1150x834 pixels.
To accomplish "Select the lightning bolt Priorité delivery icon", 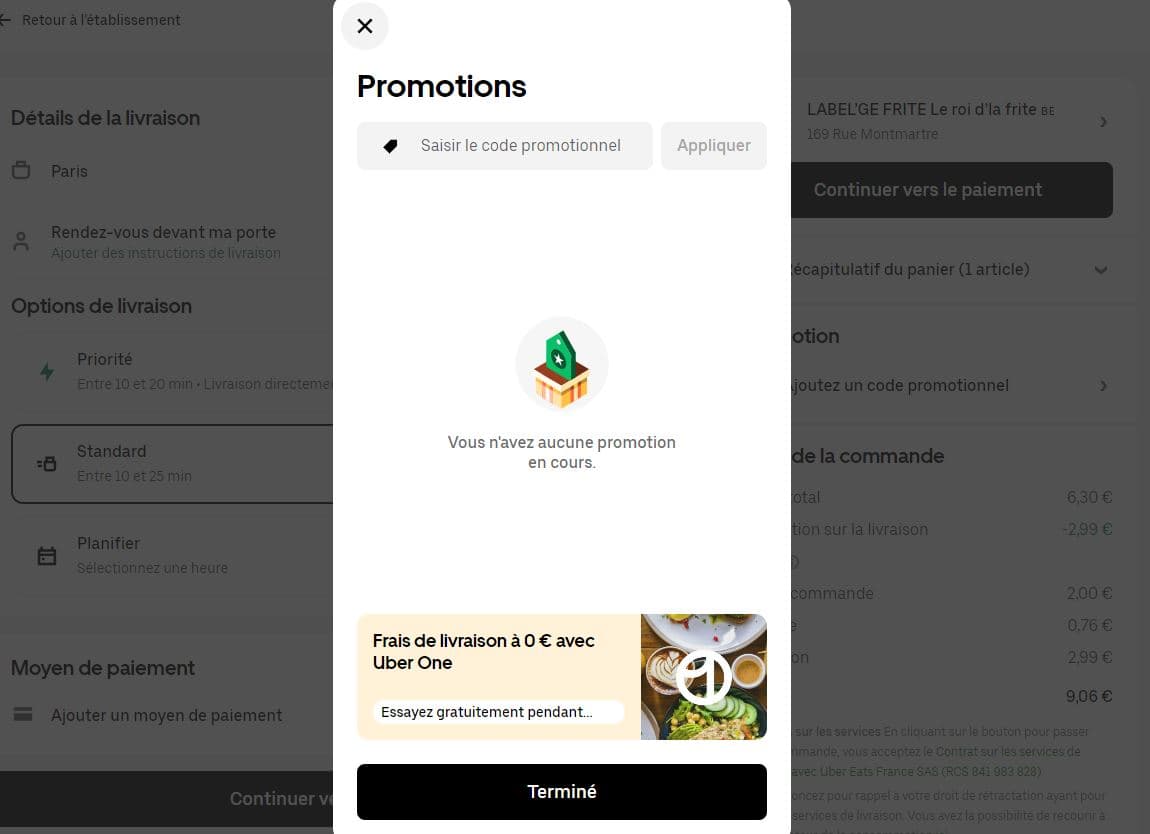I will tap(47, 371).
